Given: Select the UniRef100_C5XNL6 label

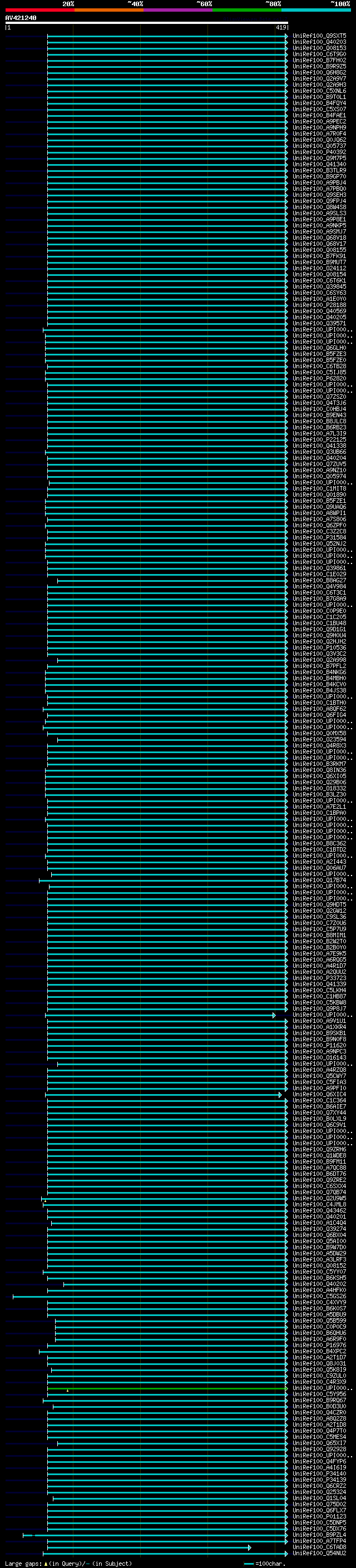Looking at the screenshot, I should [319, 91].
